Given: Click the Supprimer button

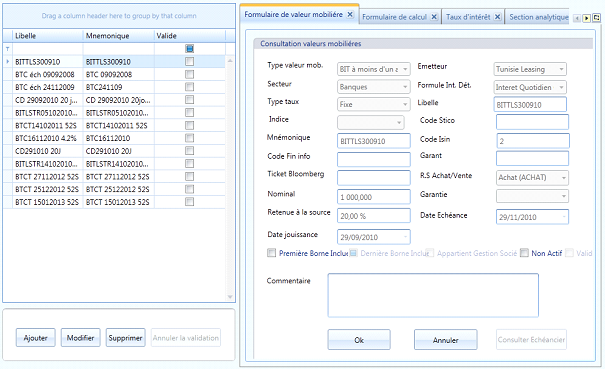Looking at the screenshot, I should pos(126,338).
